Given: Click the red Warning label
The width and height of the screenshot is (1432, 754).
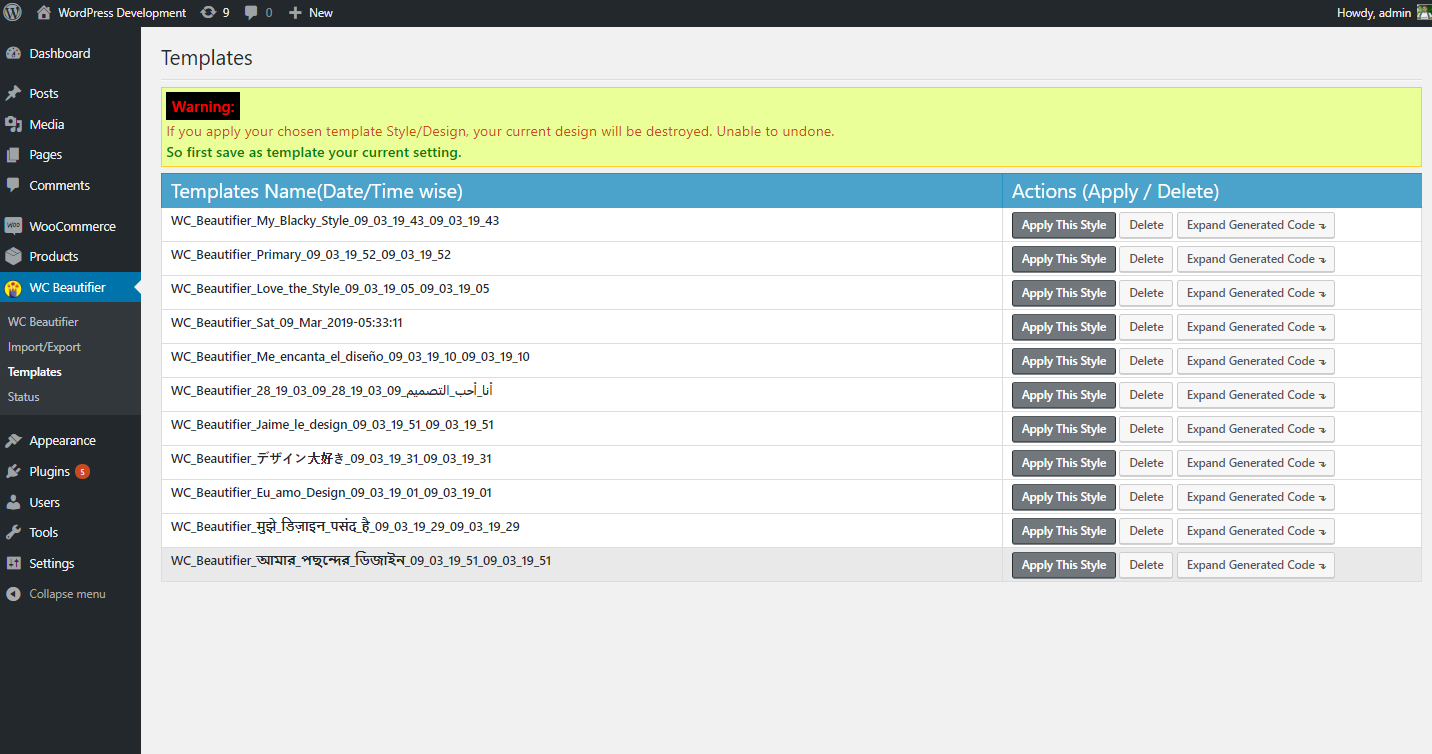Looking at the screenshot, I should click(x=203, y=106).
